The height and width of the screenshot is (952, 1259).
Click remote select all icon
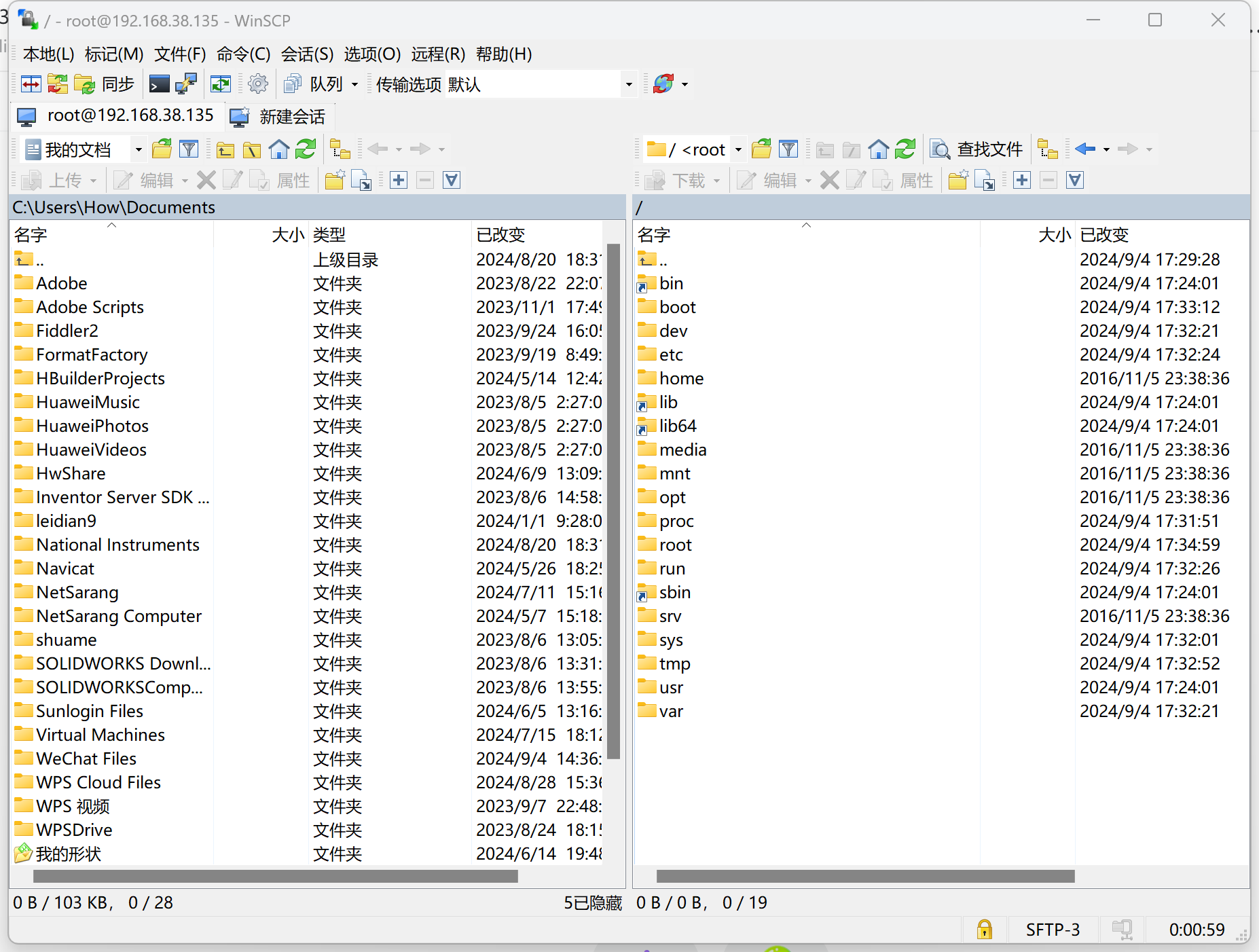click(x=1075, y=180)
